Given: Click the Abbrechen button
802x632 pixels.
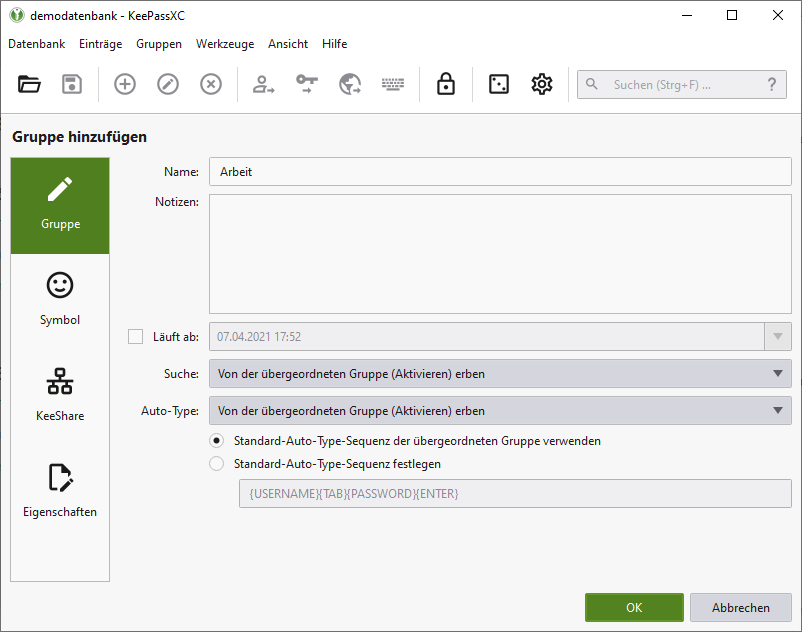Looking at the screenshot, I should (741, 608).
